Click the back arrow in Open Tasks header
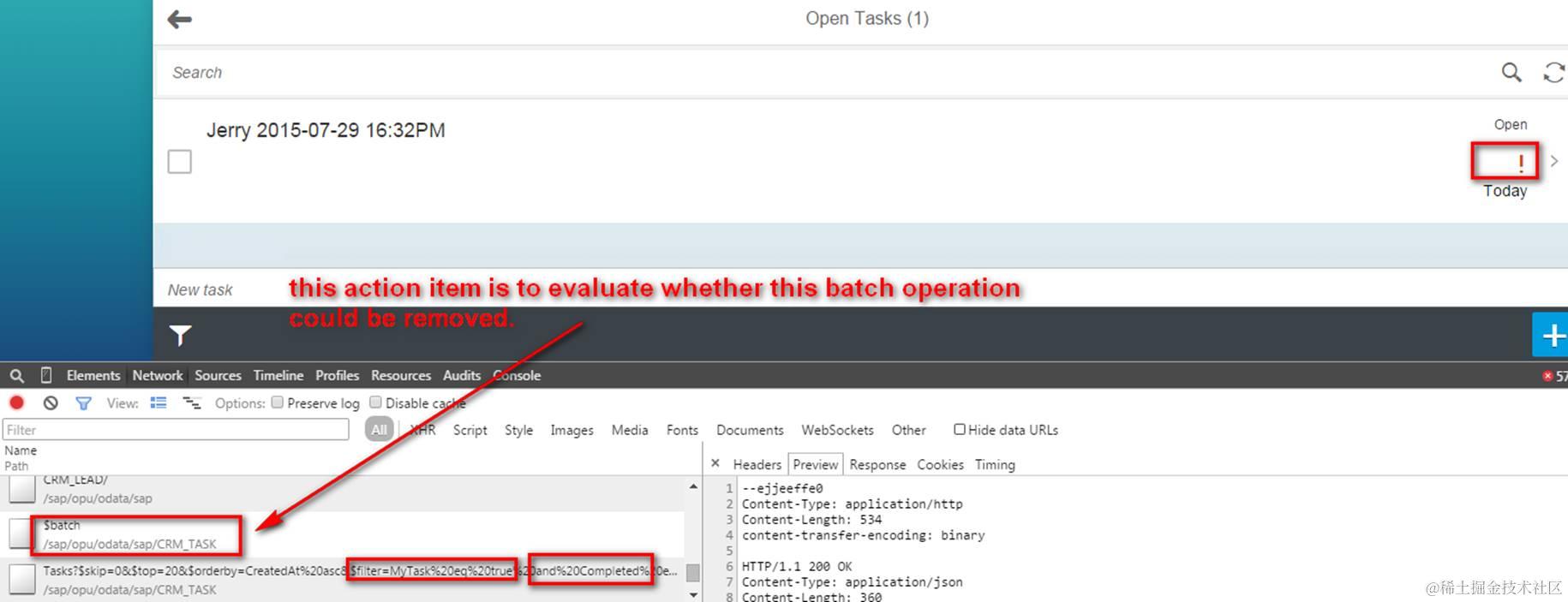 (180, 19)
